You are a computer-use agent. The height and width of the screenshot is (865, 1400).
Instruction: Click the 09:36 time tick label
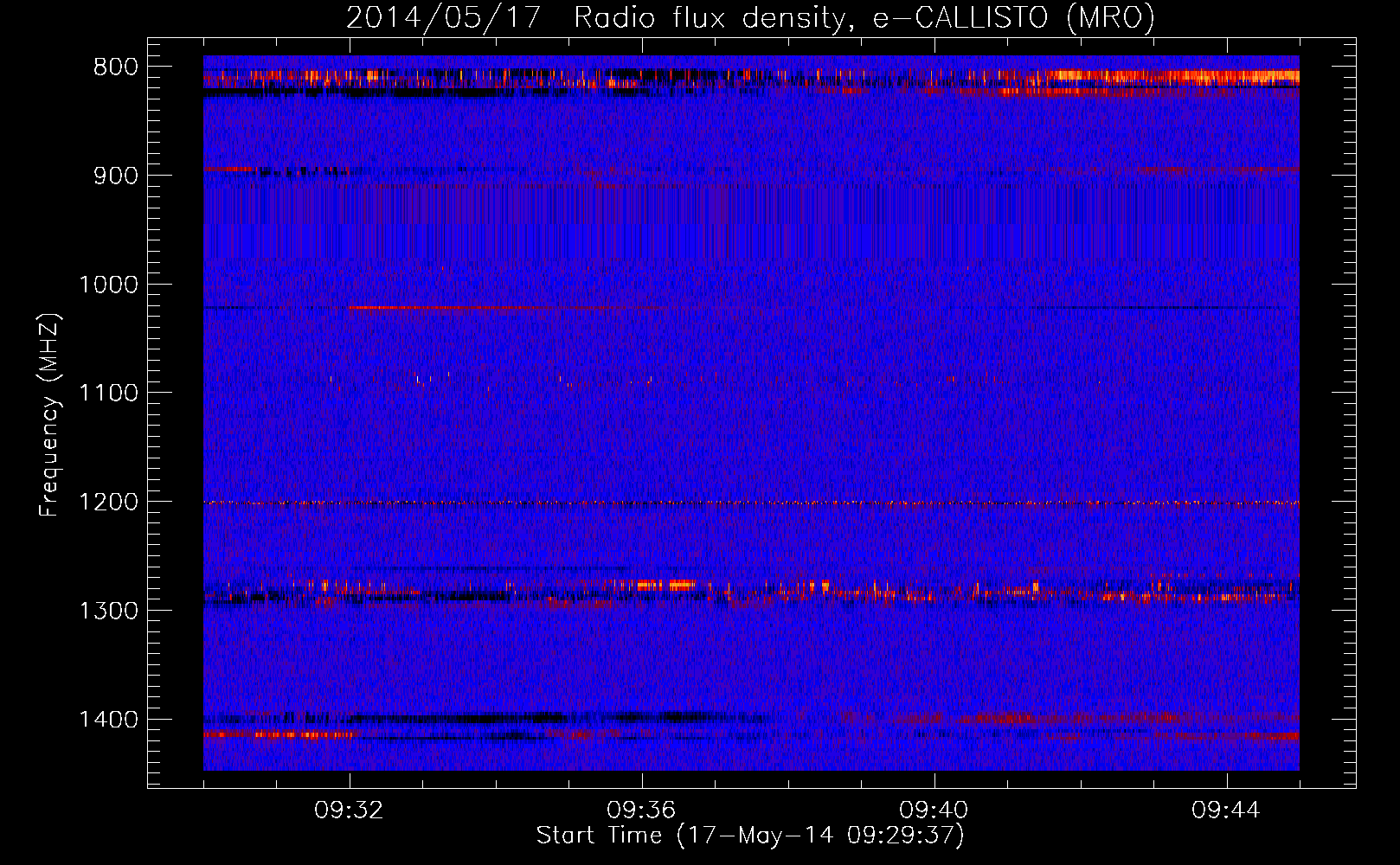pos(641,811)
